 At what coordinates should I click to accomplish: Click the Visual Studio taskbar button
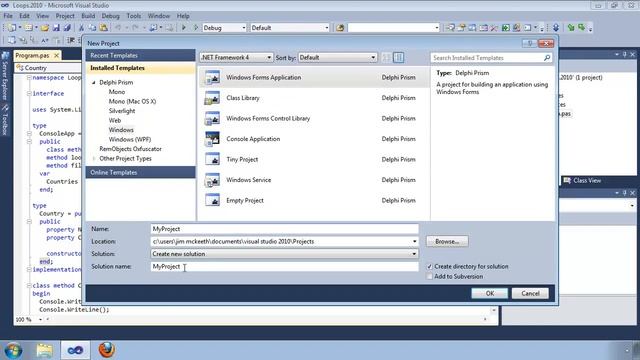75,350
